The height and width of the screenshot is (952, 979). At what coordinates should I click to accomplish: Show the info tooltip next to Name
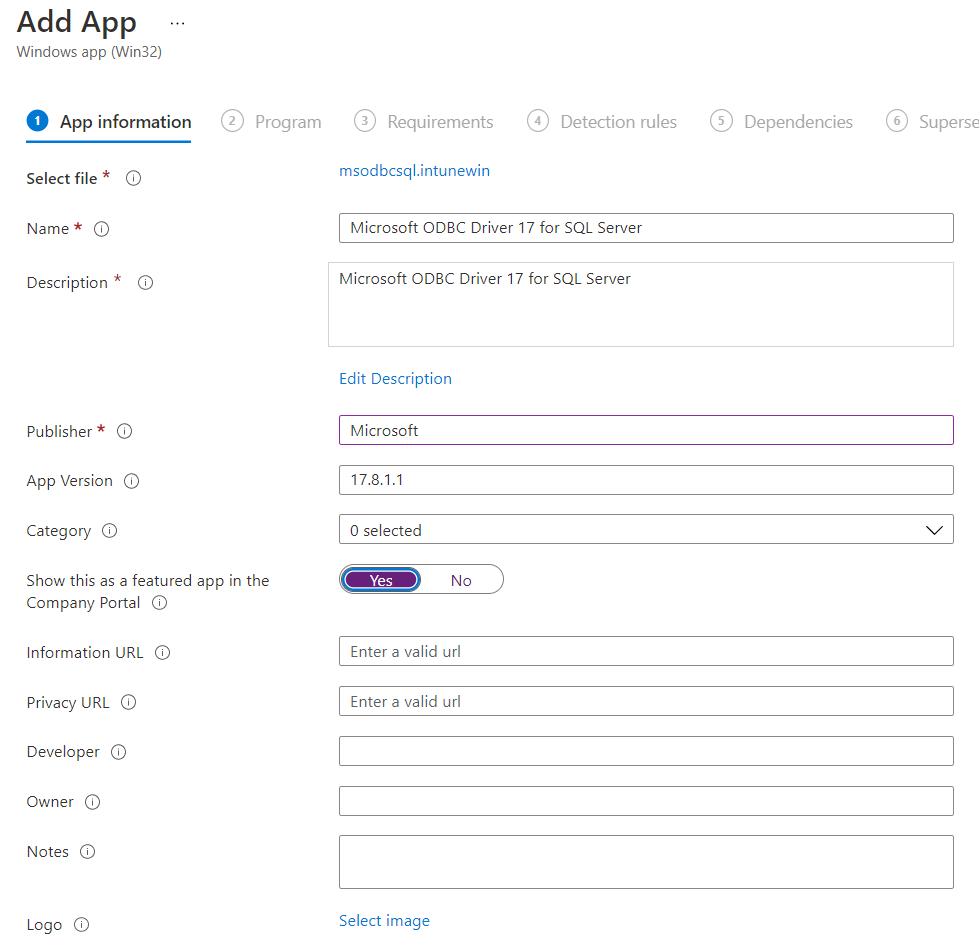click(x=101, y=229)
